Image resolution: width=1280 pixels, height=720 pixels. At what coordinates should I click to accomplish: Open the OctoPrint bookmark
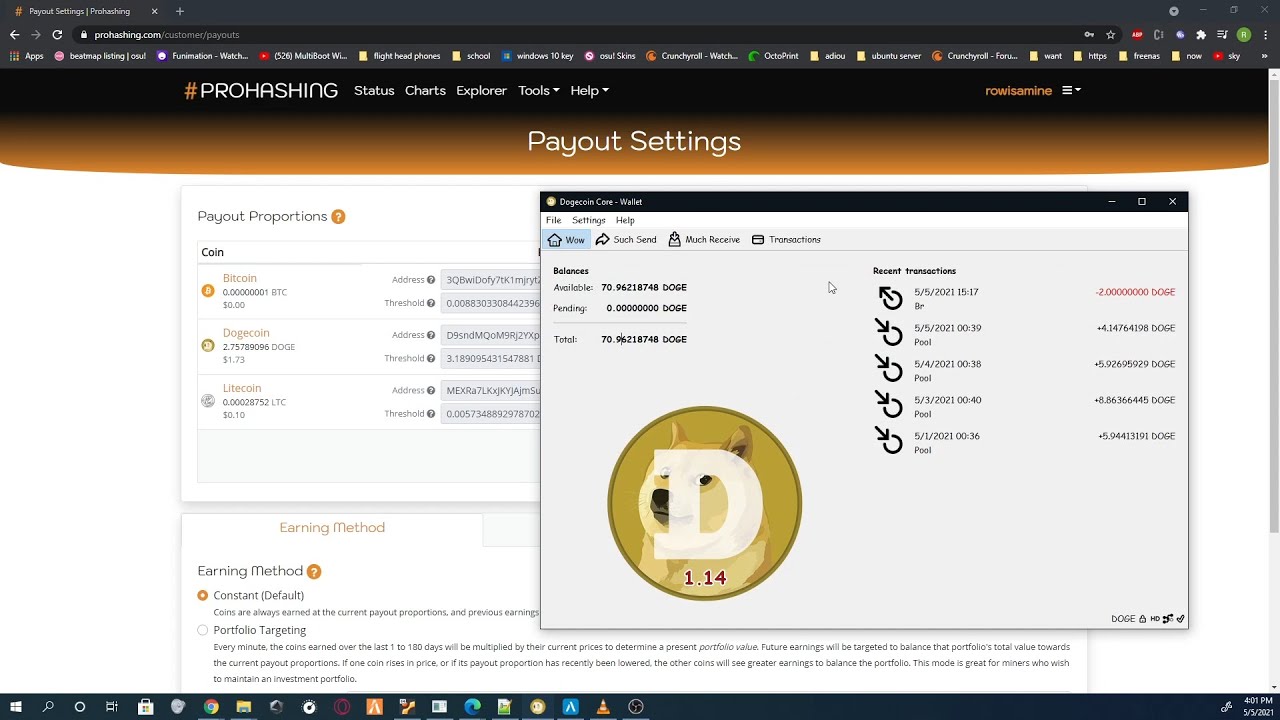pyautogui.click(x=773, y=56)
